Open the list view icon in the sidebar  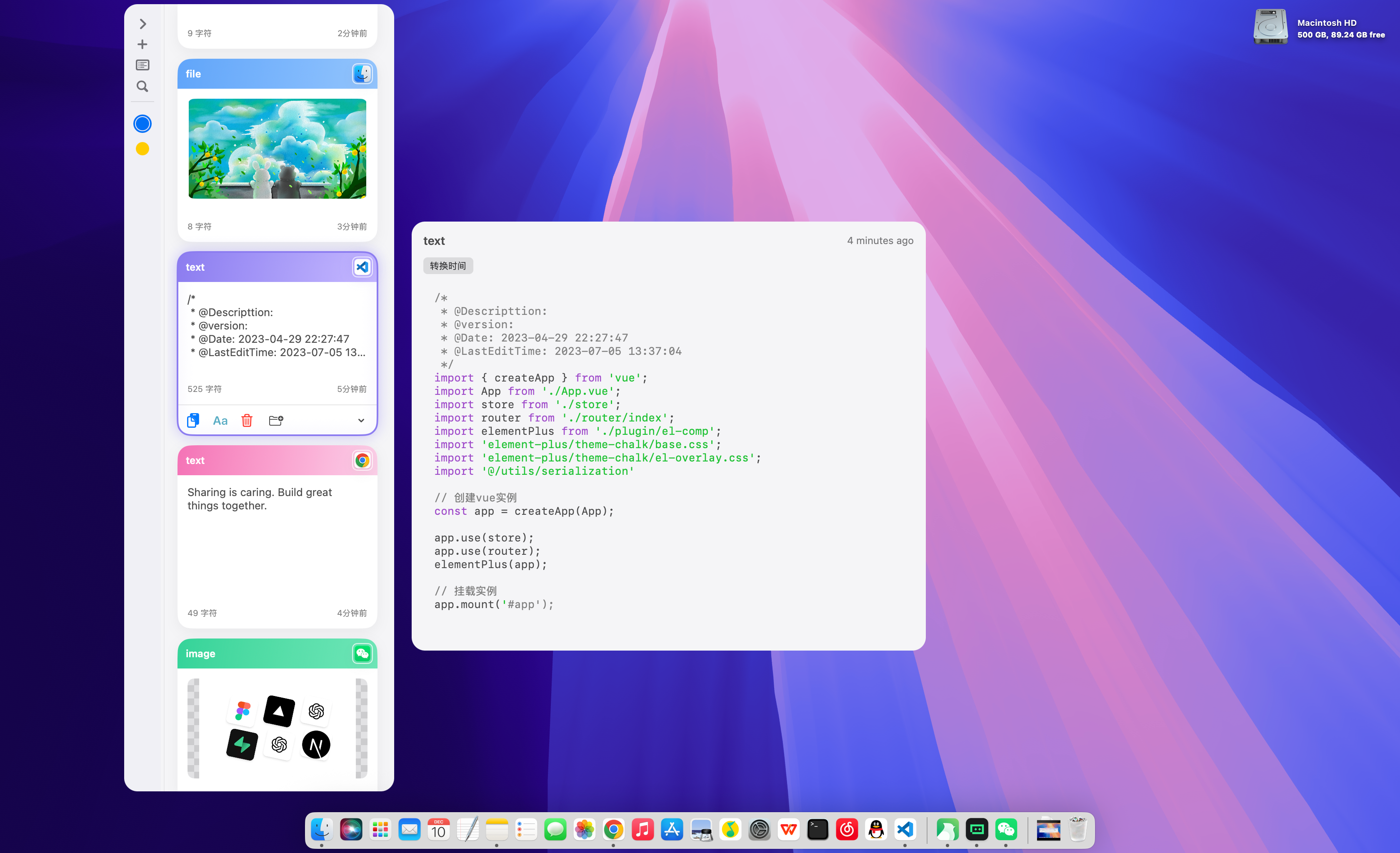[142, 65]
